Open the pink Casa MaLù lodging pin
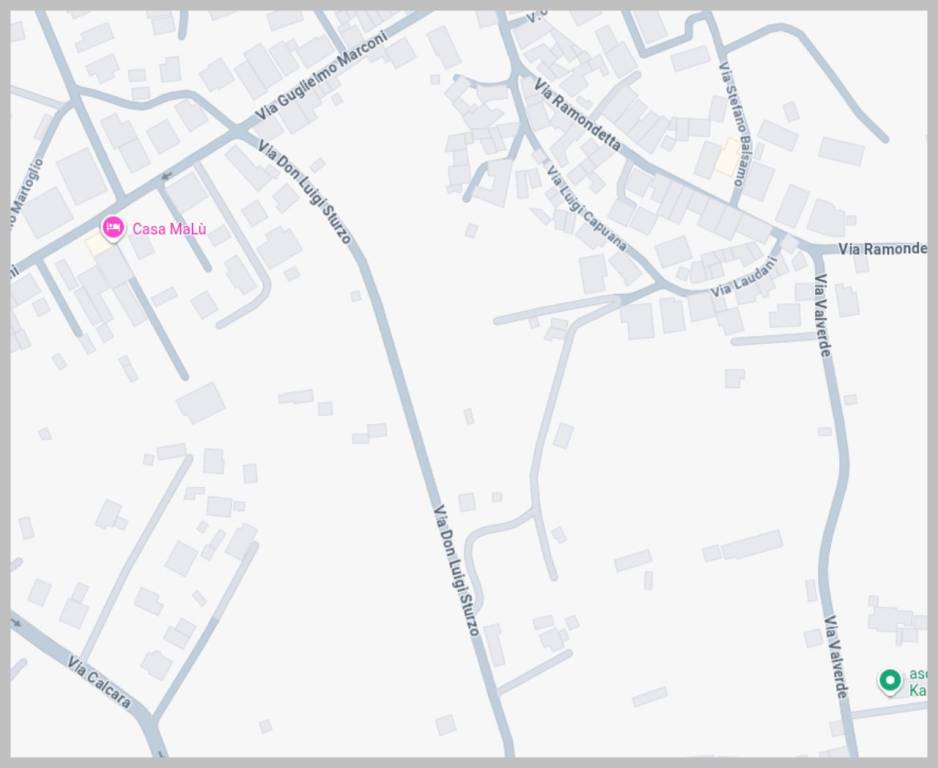The height and width of the screenshot is (768, 938). coord(112,228)
